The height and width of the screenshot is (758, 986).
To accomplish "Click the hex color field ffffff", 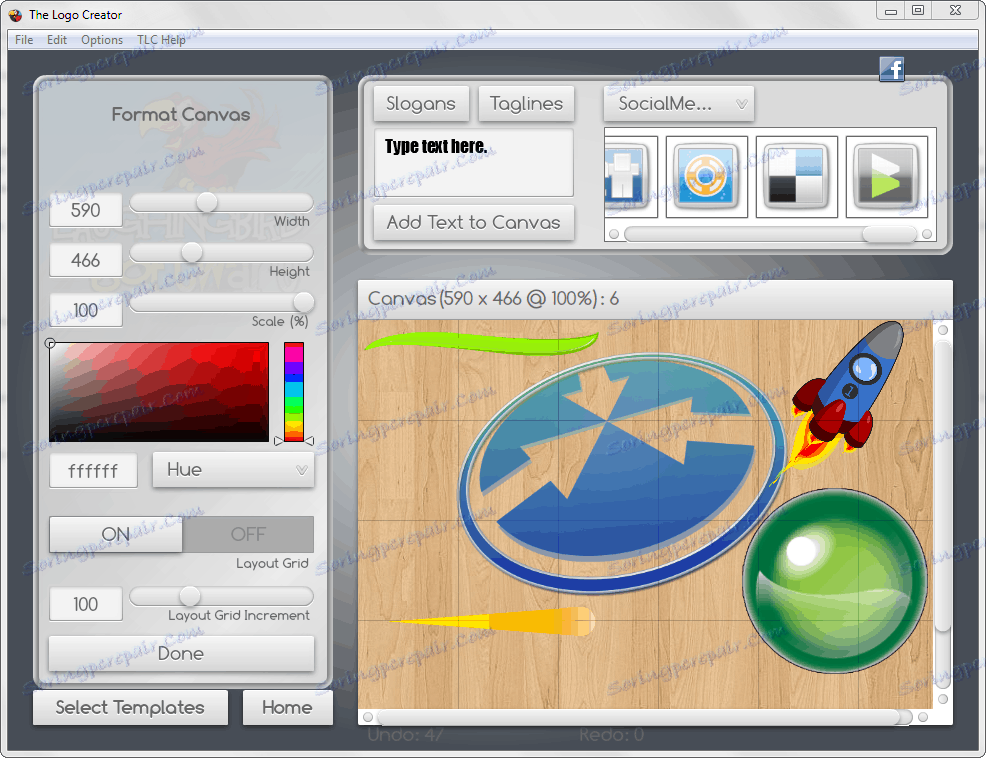I will coord(93,471).
